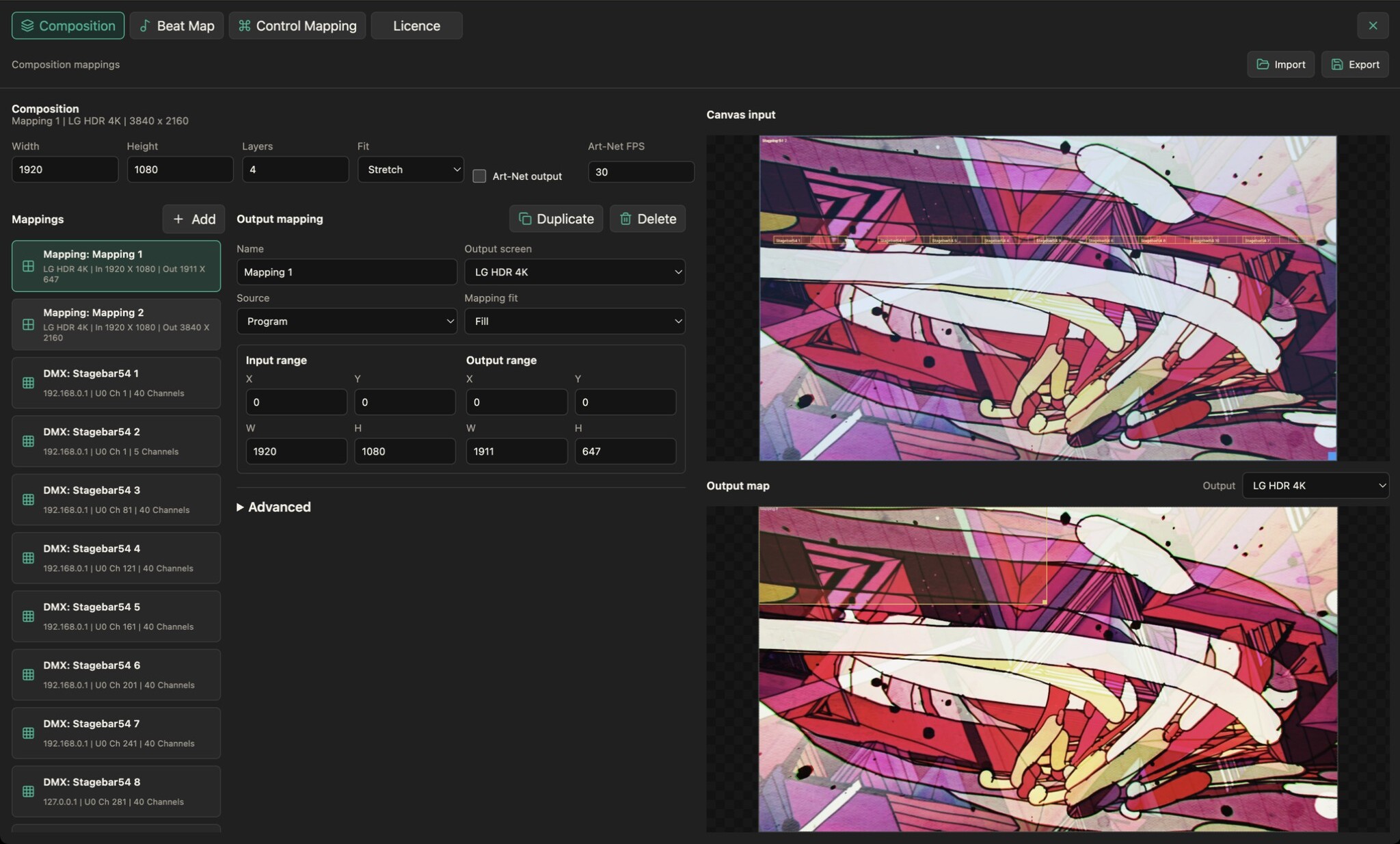Click the Export button
1400x844 pixels.
1354,64
